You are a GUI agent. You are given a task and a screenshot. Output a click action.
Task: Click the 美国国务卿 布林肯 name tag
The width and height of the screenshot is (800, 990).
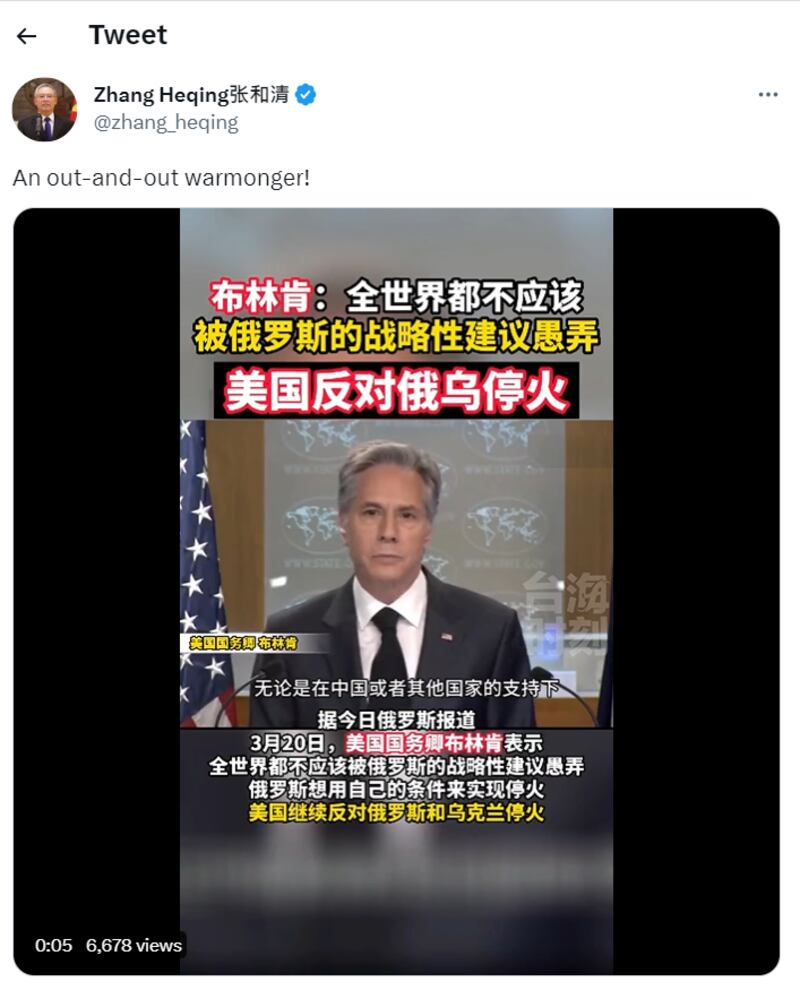click(x=243, y=643)
